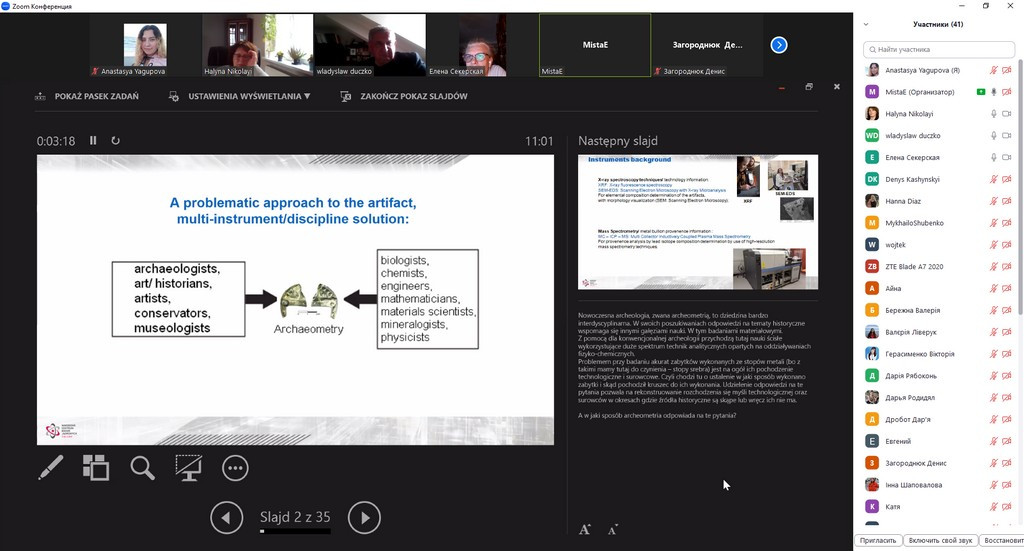Show next video thumbnails with blue arrow
Screen dimensions: 1024x551
coord(778,45)
